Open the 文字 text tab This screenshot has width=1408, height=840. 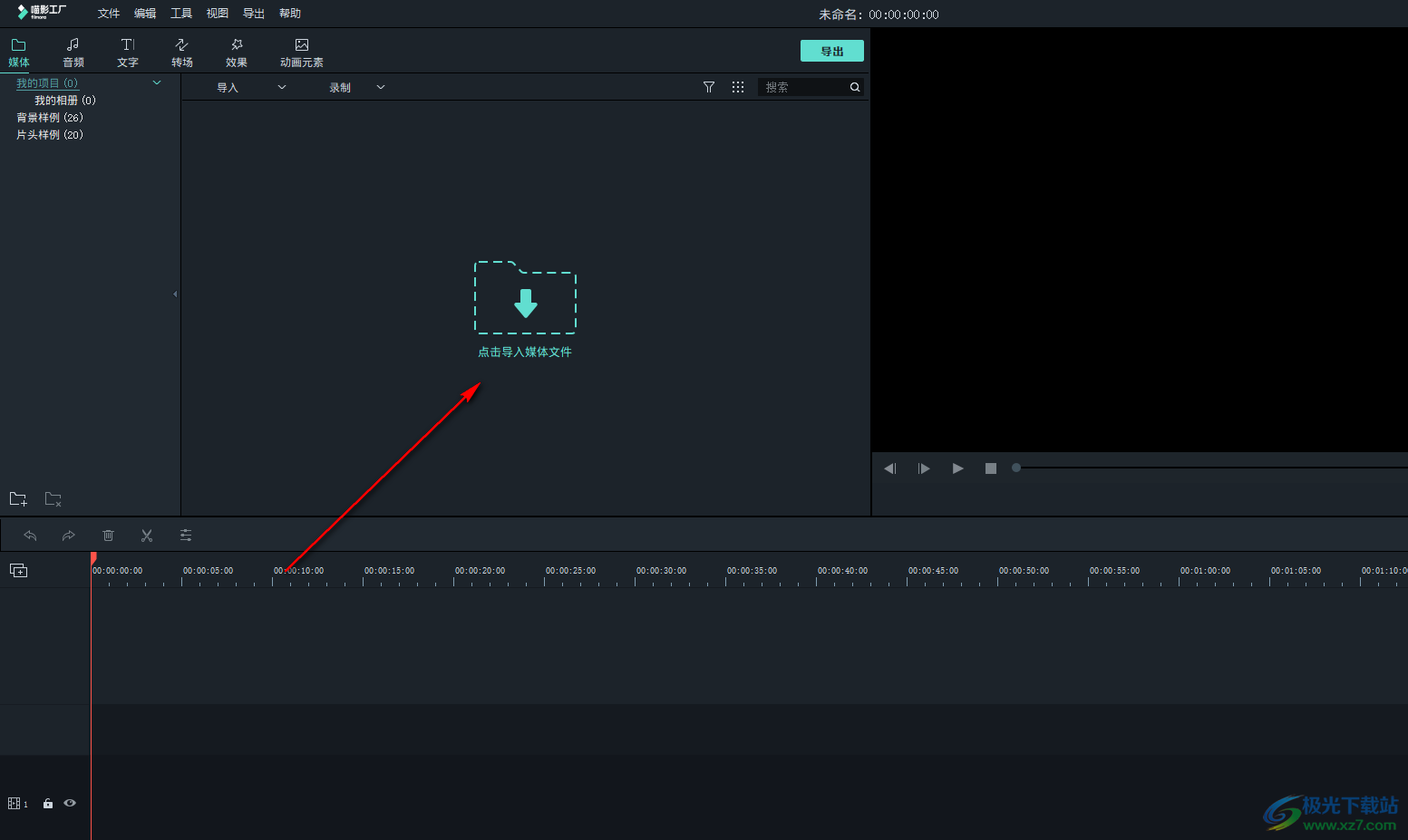[128, 53]
